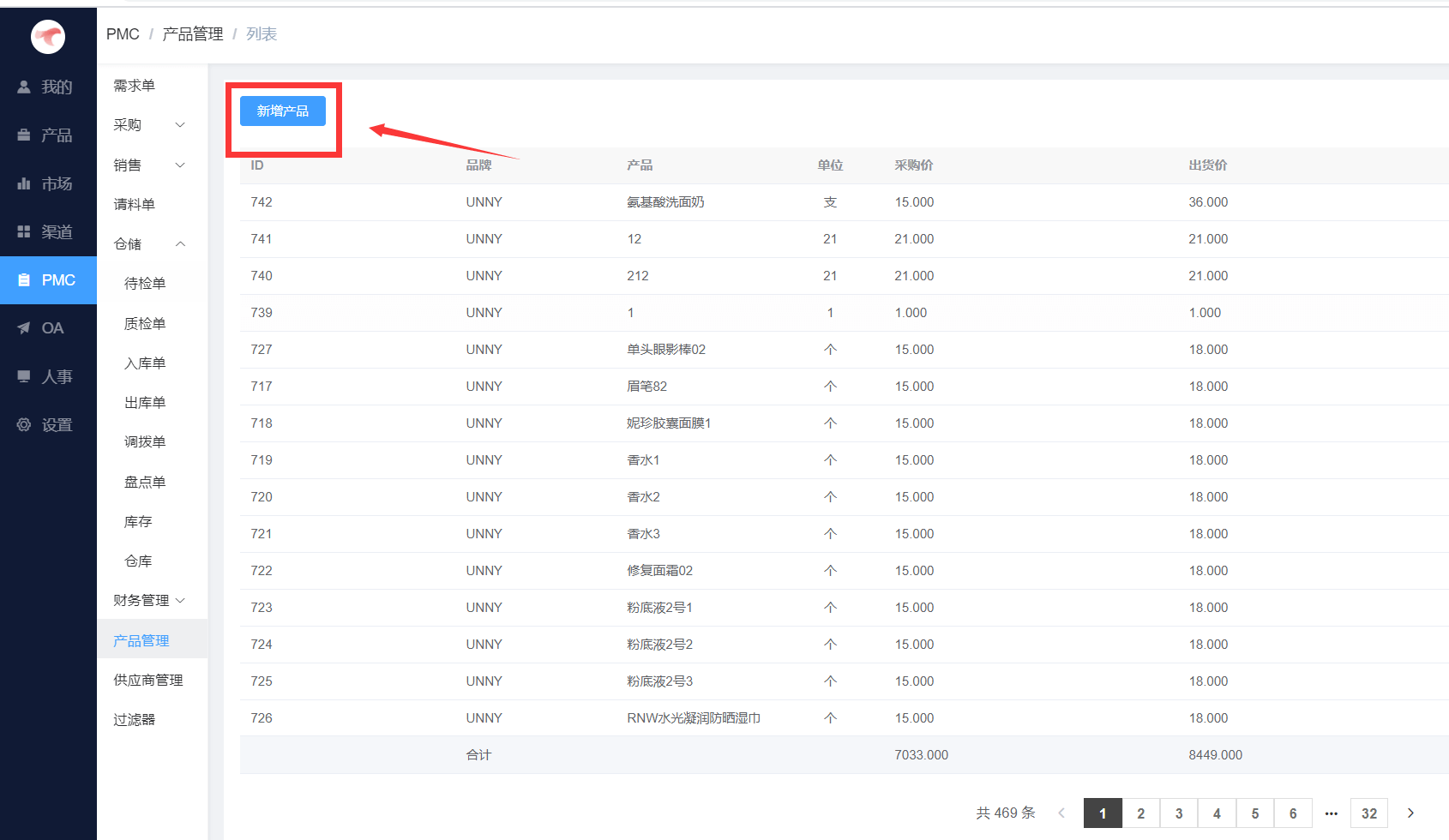Viewport: 1449px width, 840px height.
Task: Jump to last page 32
Action: click(x=1369, y=813)
